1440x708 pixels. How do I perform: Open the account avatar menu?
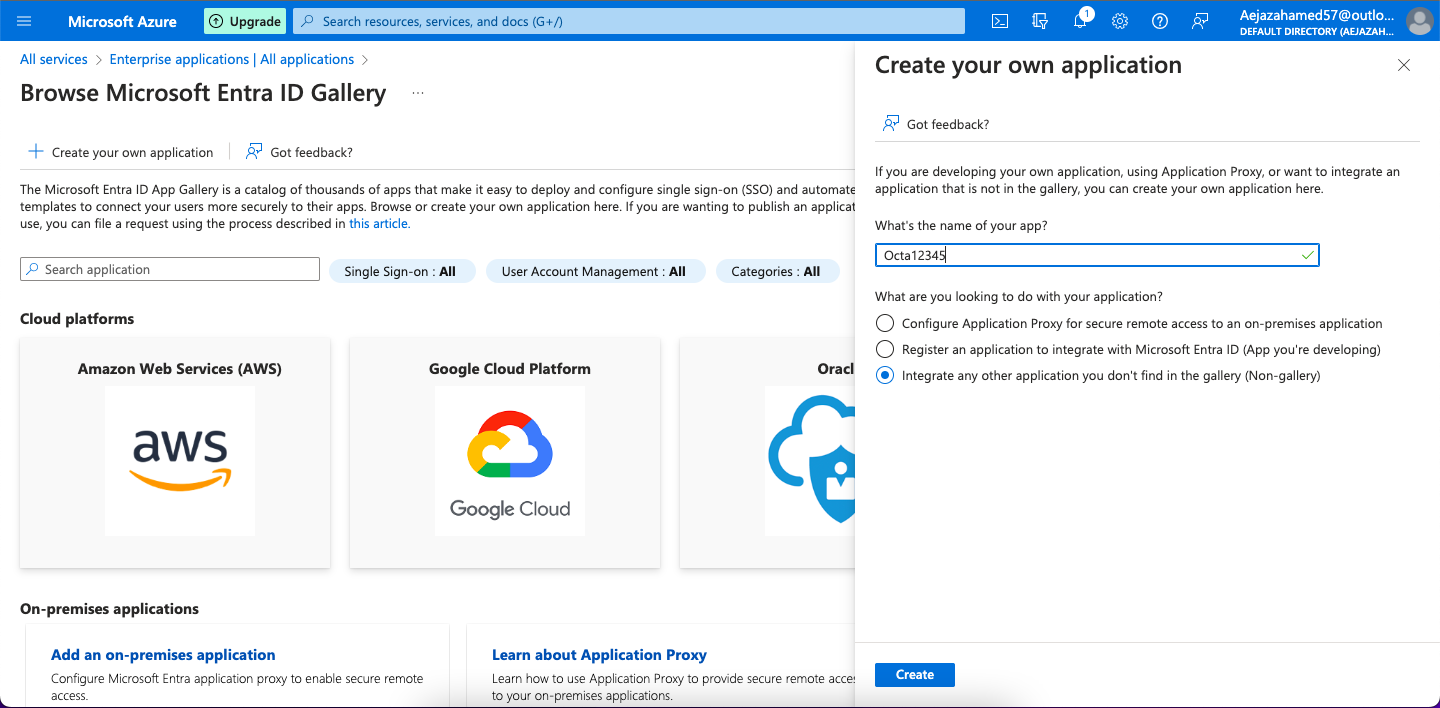pyautogui.click(x=1419, y=21)
